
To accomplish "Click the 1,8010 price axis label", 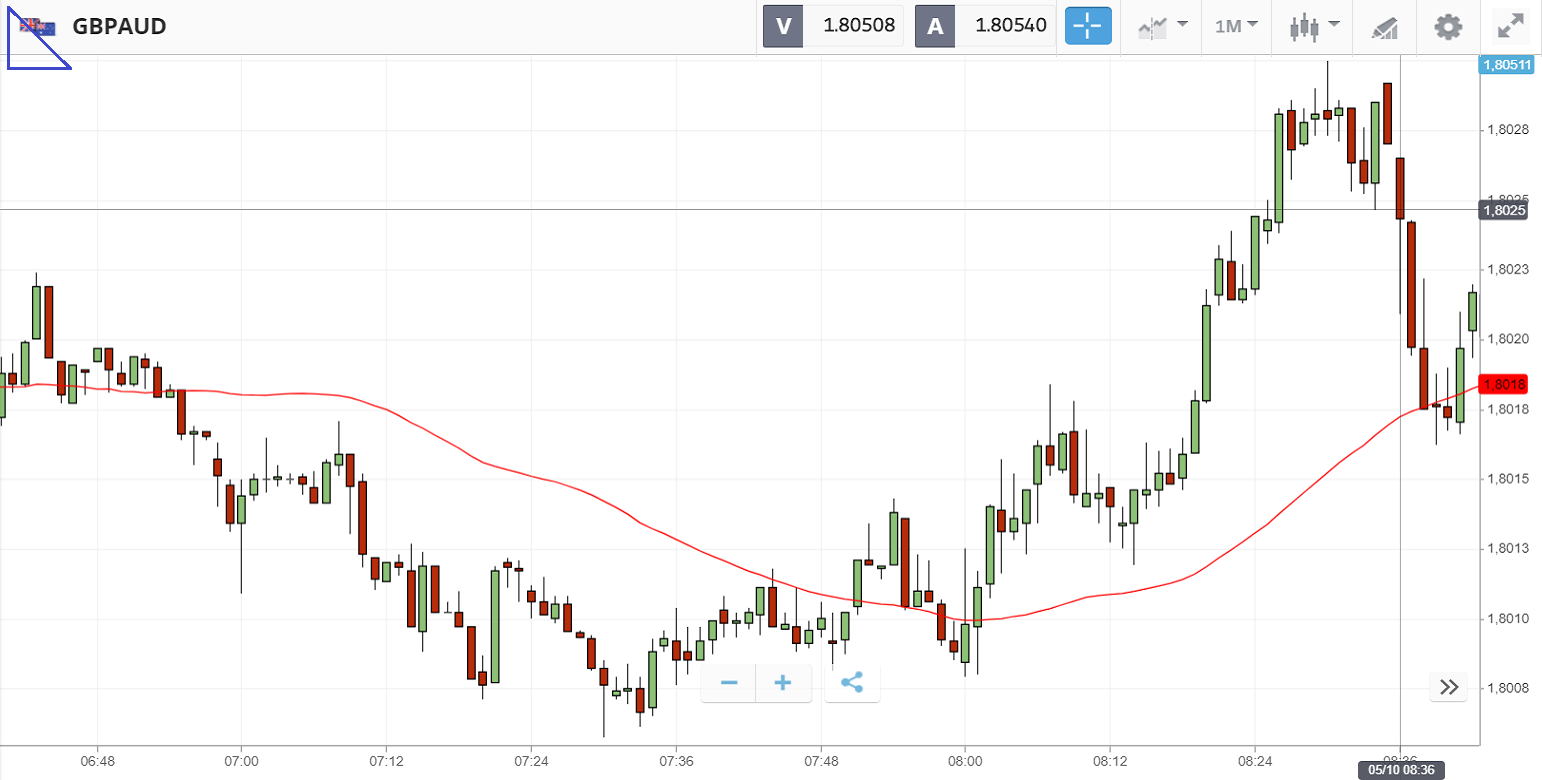I will pos(1506,618).
